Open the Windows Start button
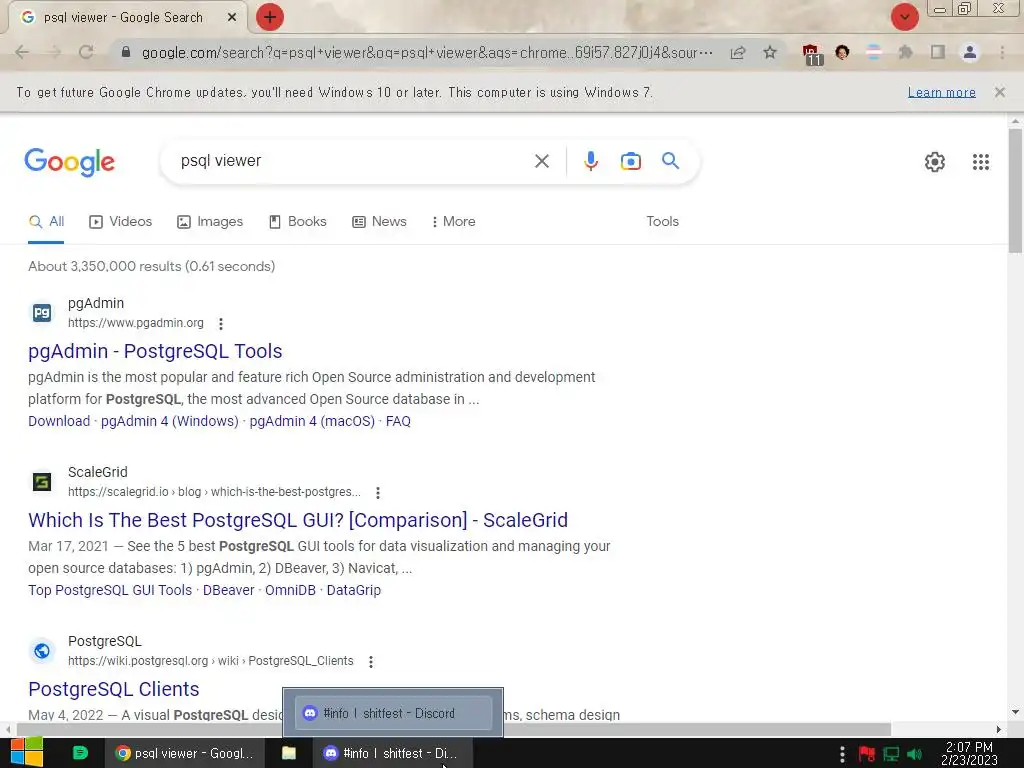Screen dimensions: 1024x768 pyautogui.click(x=27, y=753)
